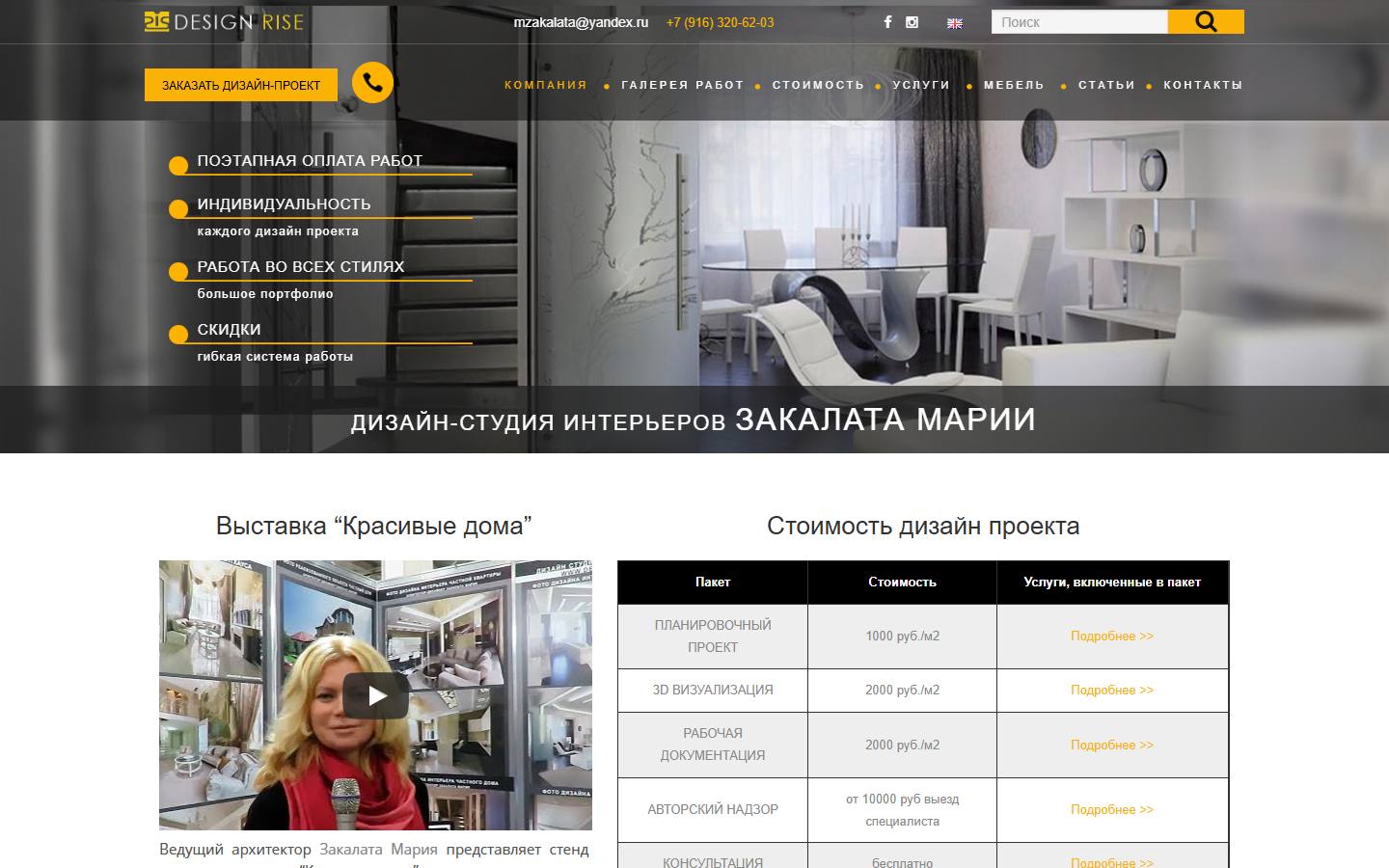Open the Компания menu item

point(546,85)
